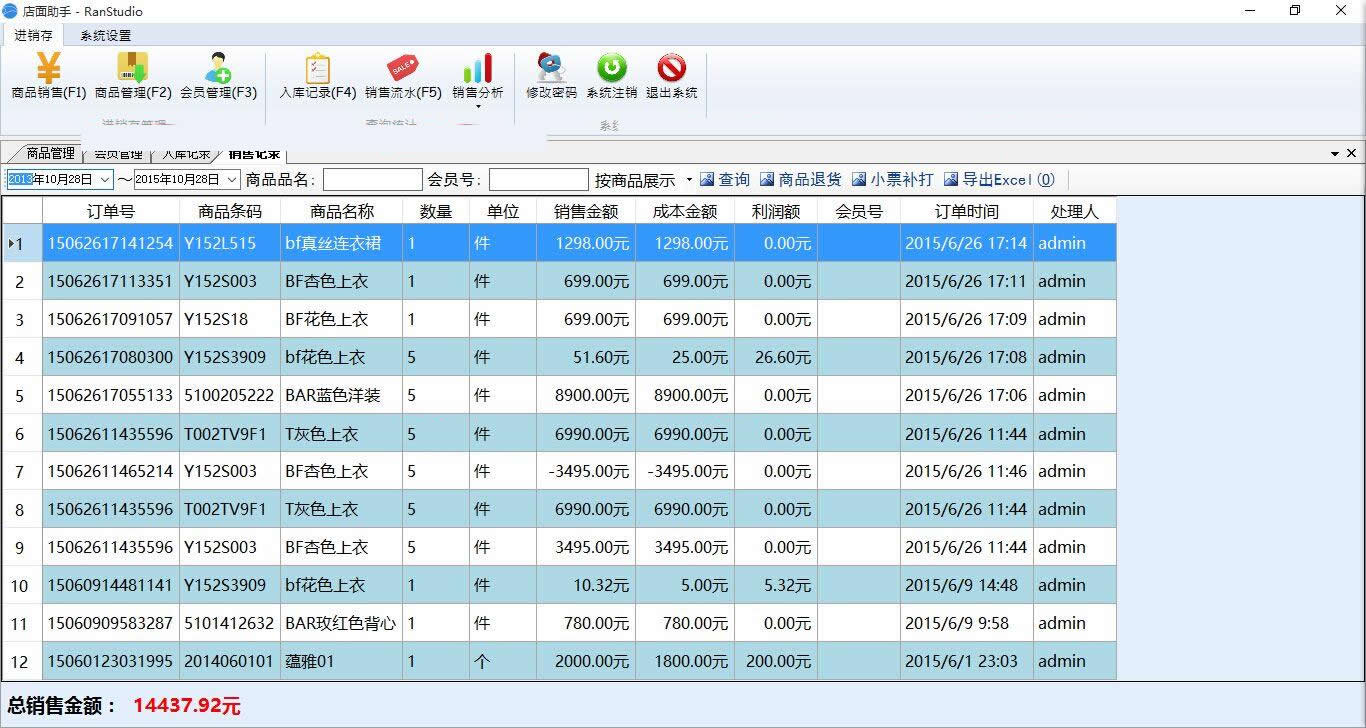This screenshot has height=728, width=1366.
Task: Focus the 会员号 input field
Action: pyautogui.click(x=539, y=180)
